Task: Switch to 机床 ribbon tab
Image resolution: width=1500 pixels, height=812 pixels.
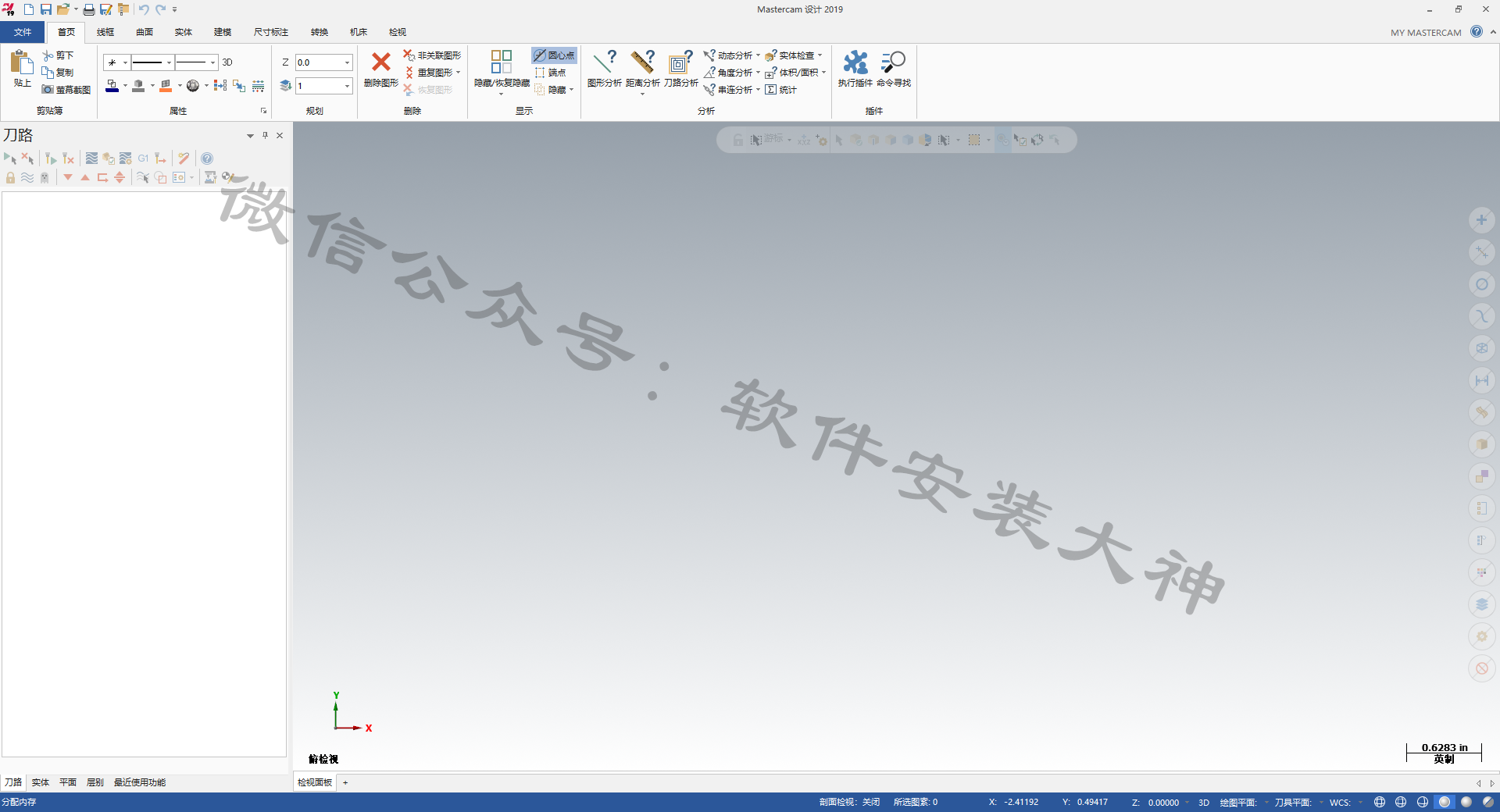Action: coord(359,32)
